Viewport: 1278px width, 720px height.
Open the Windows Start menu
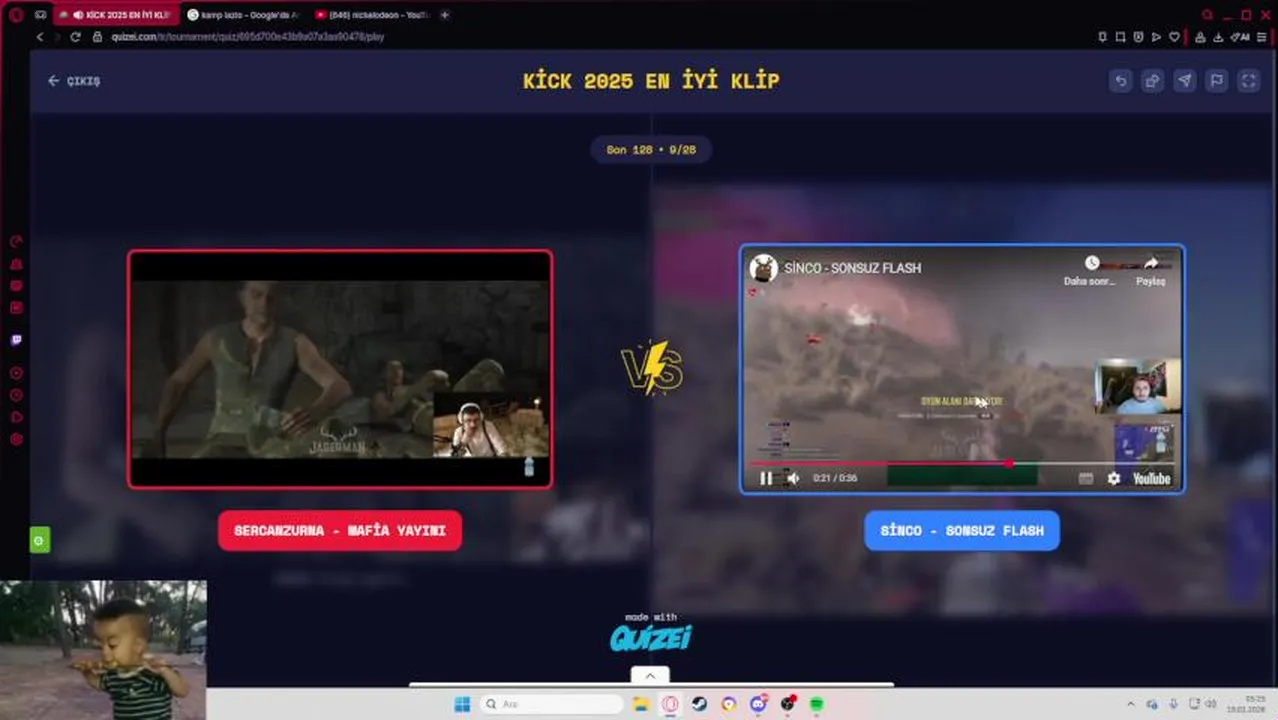pos(462,704)
